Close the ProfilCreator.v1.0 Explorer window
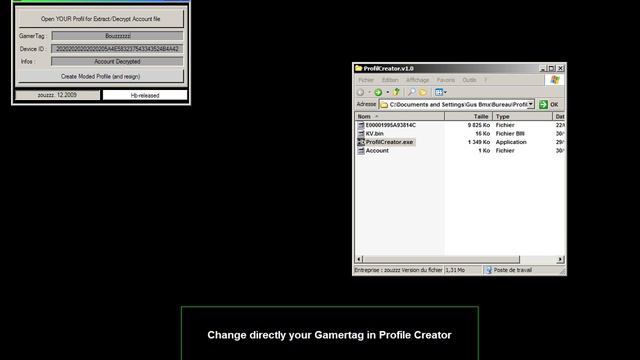 (560, 69)
